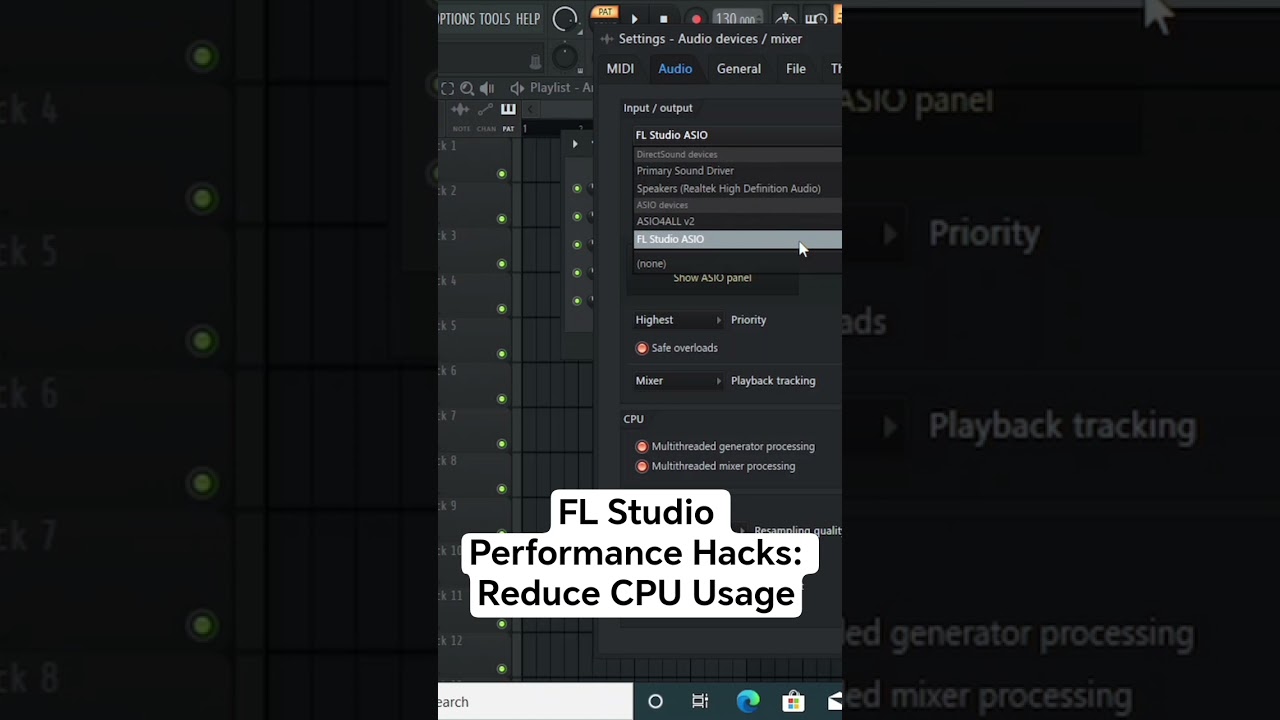Click the Playlist zoom magnifier icon
Image resolution: width=1280 pixels, height=720 pixels.
point(467,88)
